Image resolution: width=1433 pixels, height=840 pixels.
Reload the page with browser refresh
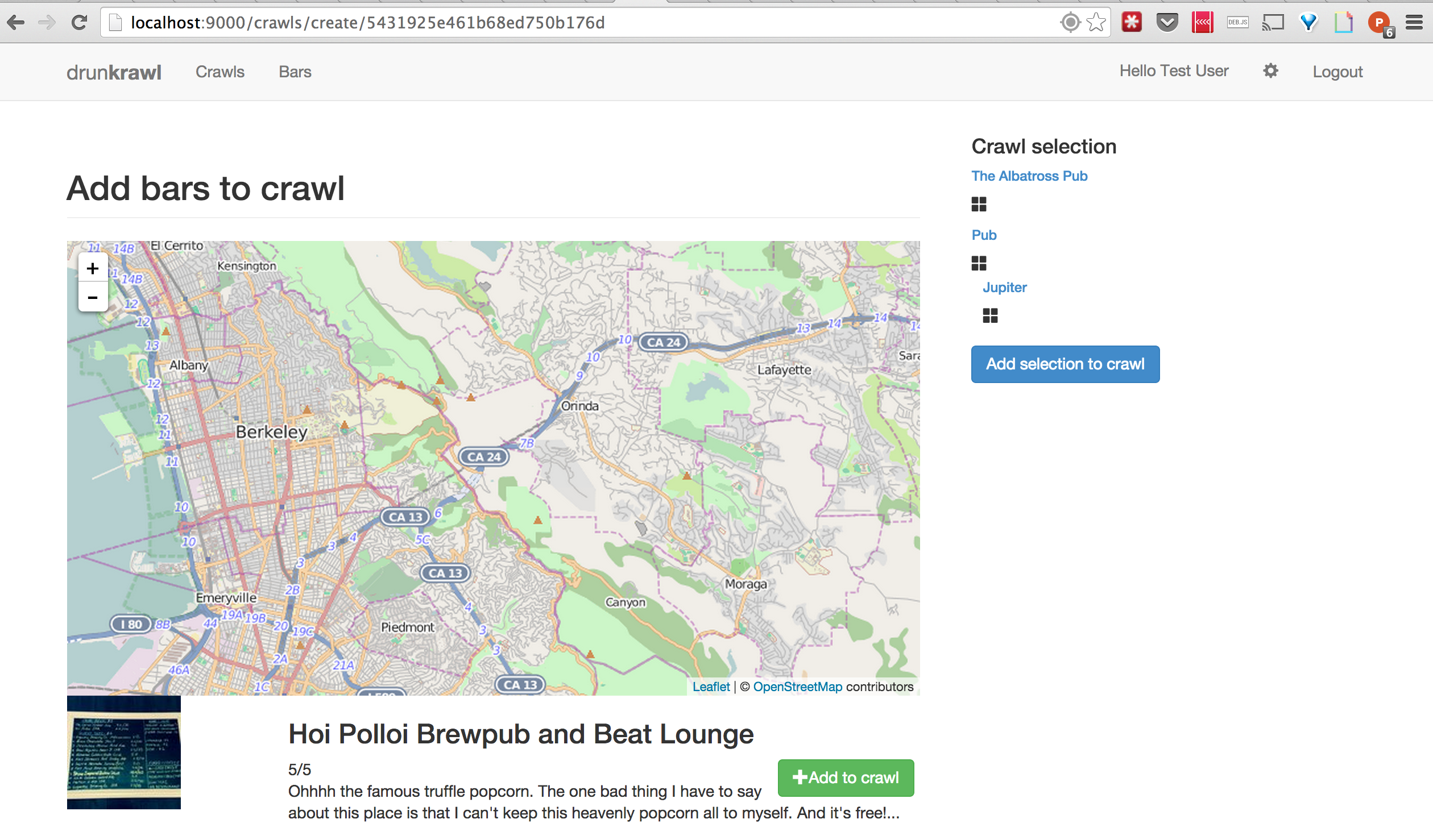click(80, 23)
